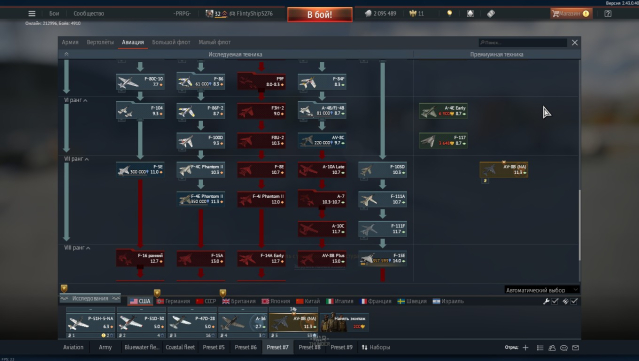Collapse the VI ранг section

tap(76, 100)
